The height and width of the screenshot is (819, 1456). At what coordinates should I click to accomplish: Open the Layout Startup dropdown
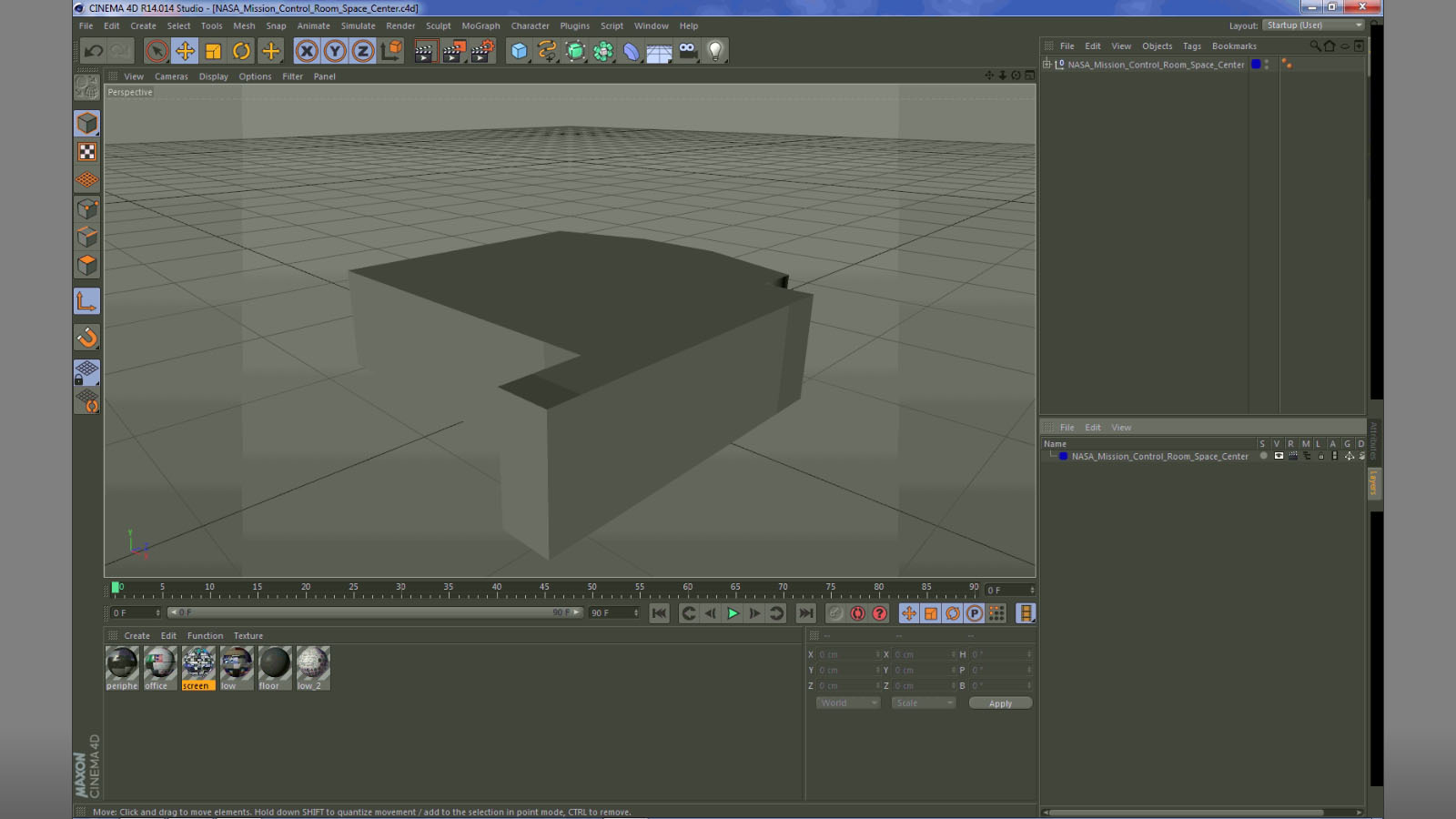pos(1314,25)
